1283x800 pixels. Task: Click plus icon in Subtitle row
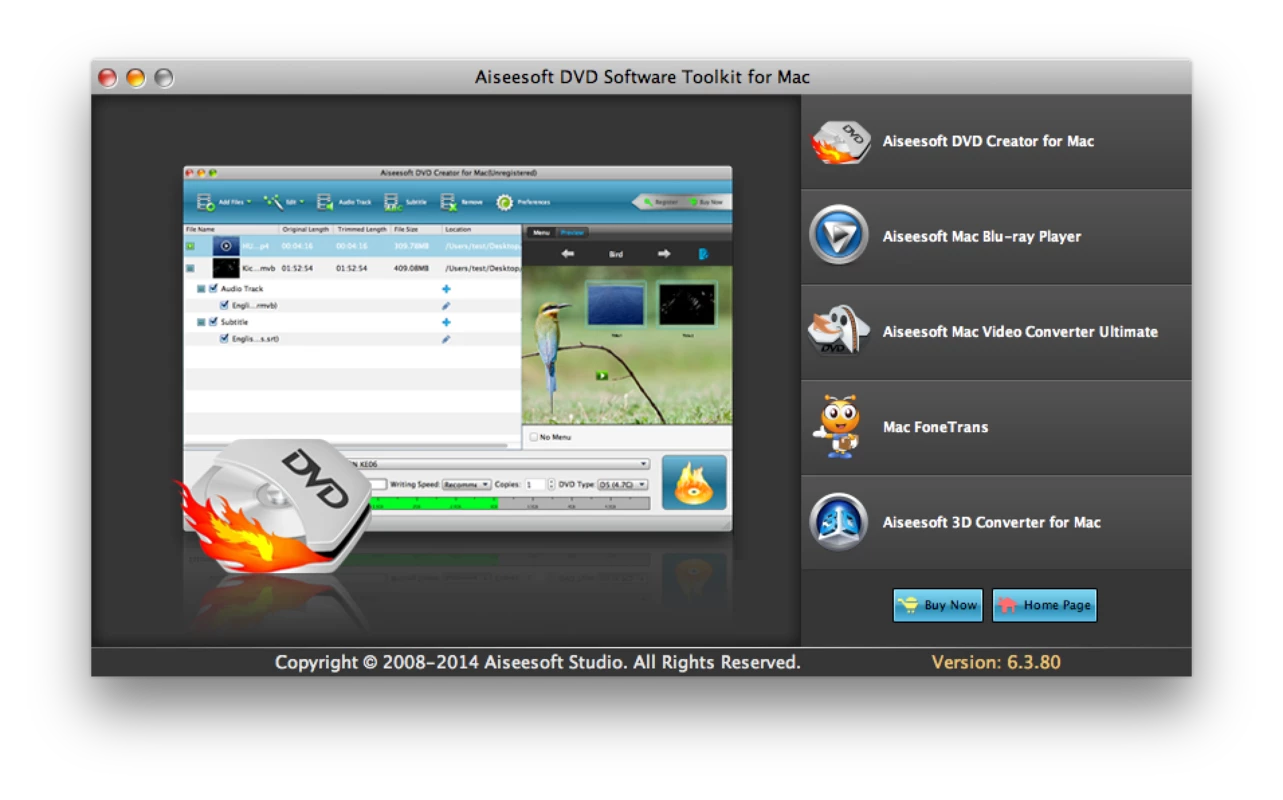(x=446, y=322)
